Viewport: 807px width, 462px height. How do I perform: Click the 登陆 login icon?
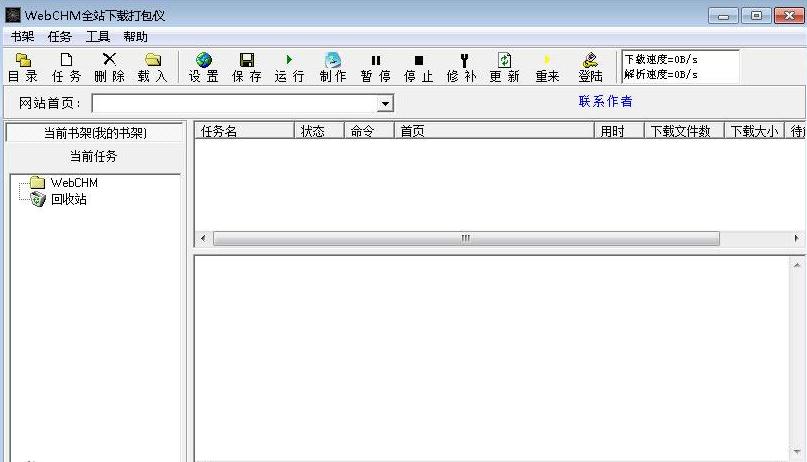point(590,67)
